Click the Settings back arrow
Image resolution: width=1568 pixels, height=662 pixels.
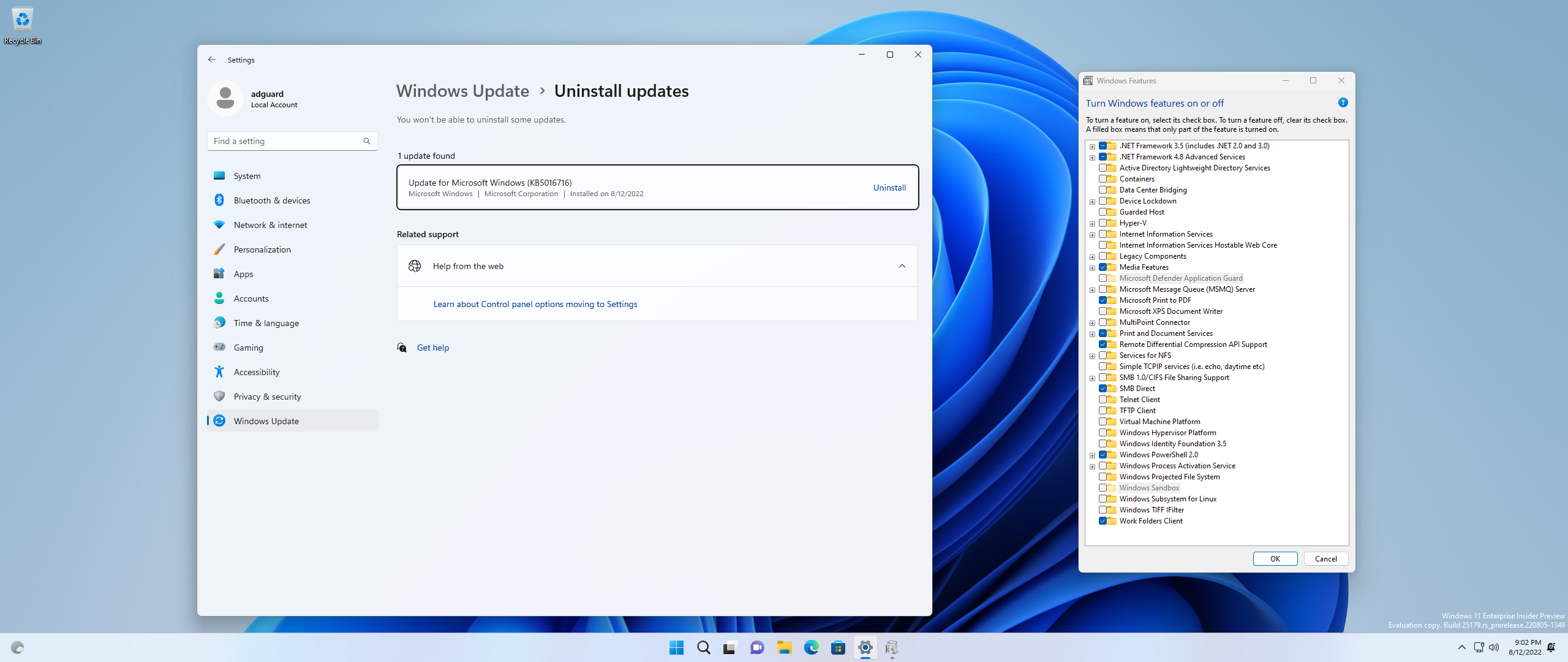[212, 59]
